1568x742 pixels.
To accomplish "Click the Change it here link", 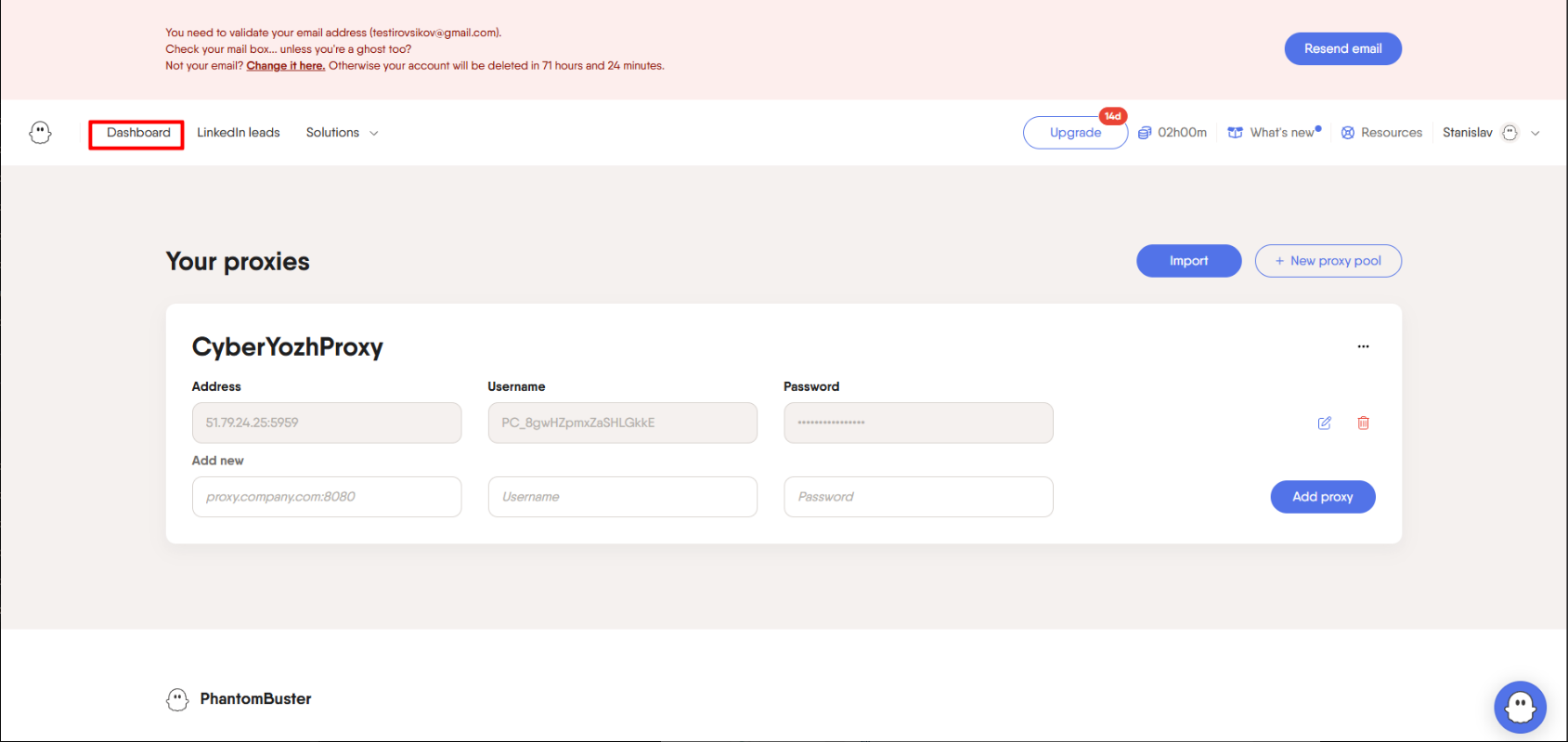I will [x=285, y=66].
